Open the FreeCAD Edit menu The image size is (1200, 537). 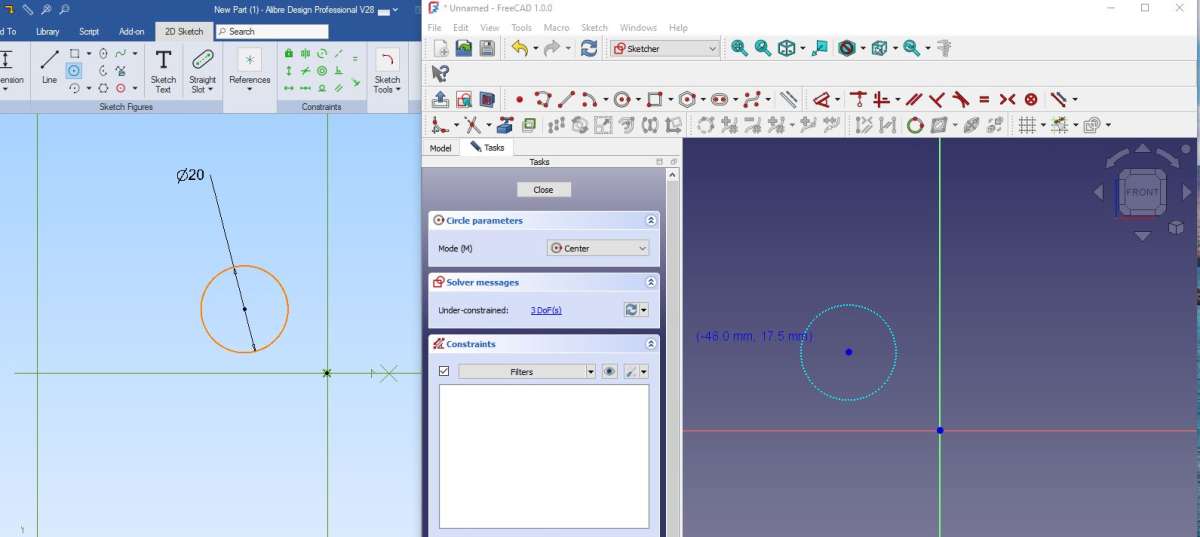point(460,28)
